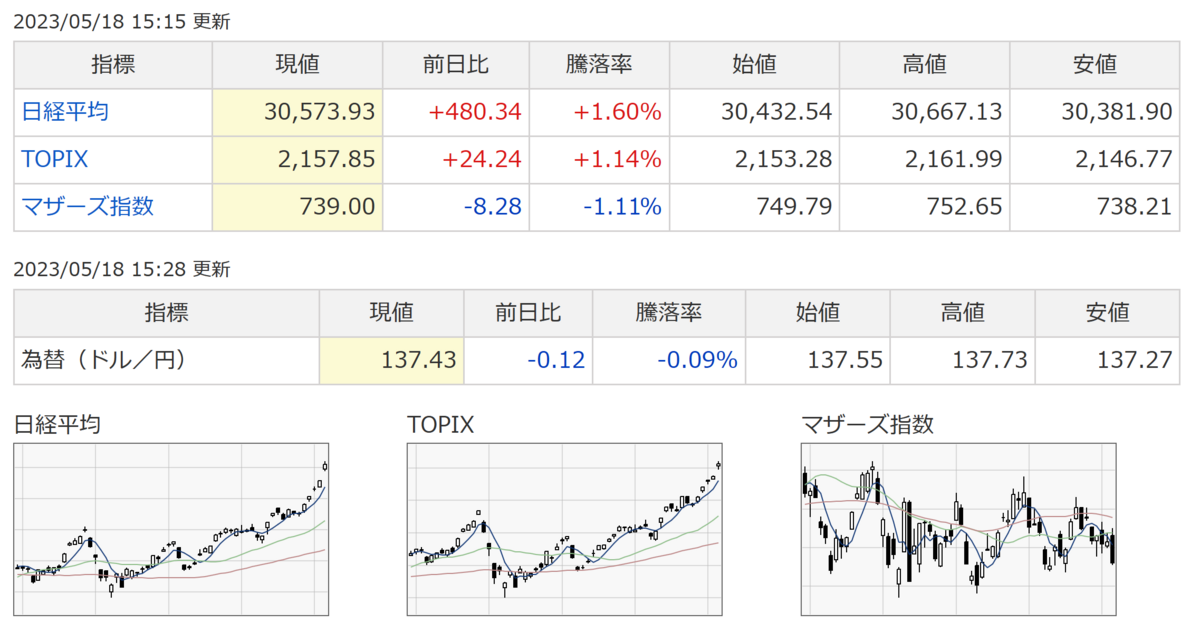Click the 高値 header in the forex table

[963, 313]
